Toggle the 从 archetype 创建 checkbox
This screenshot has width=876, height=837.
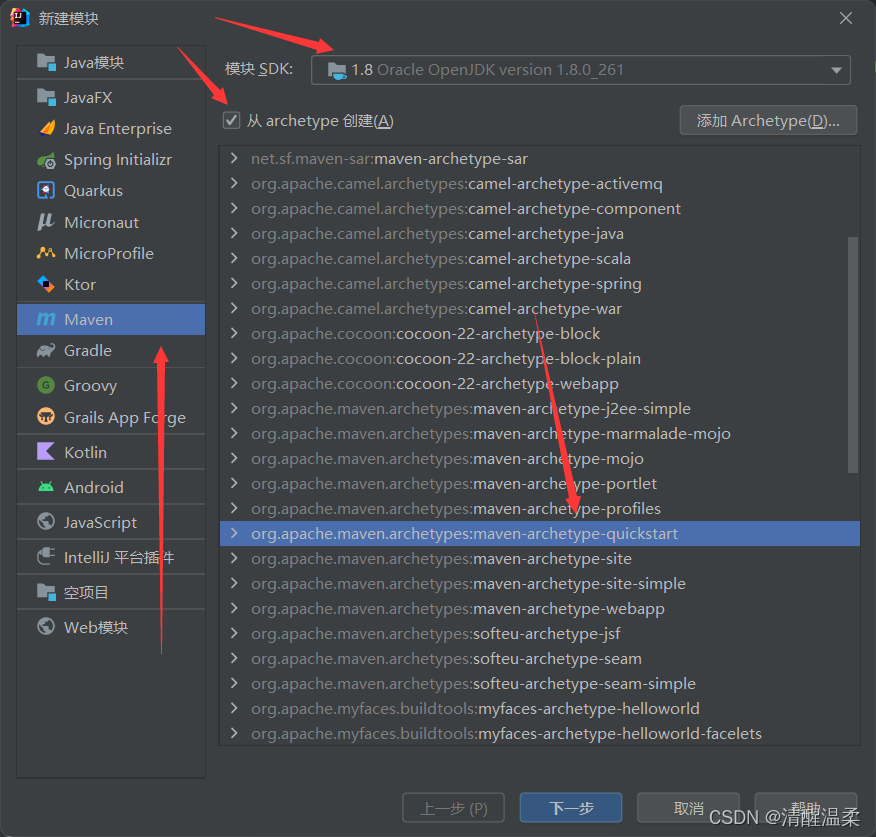(x=231, y=120)
